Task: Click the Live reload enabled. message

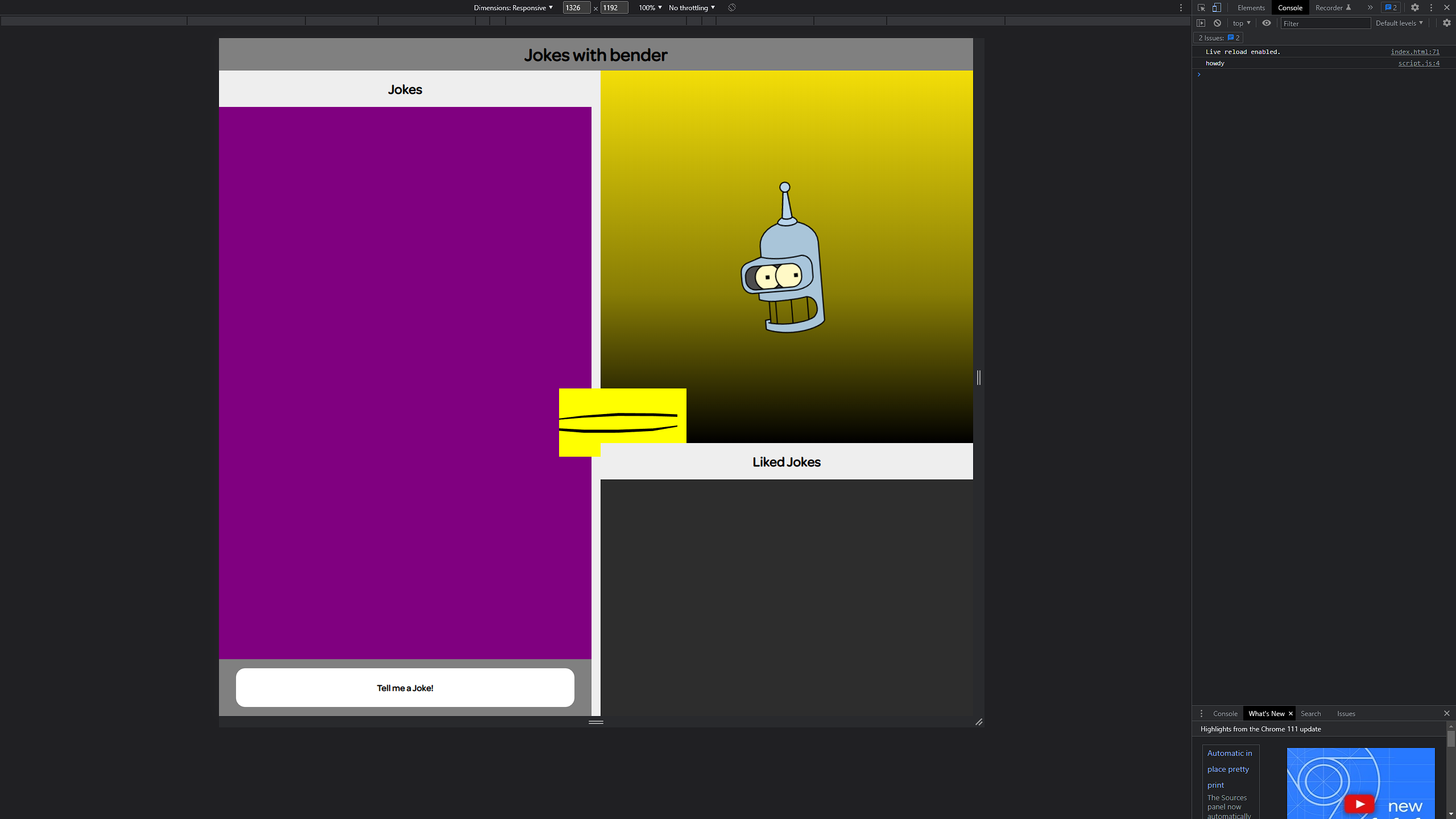Action: (1243, 52)
